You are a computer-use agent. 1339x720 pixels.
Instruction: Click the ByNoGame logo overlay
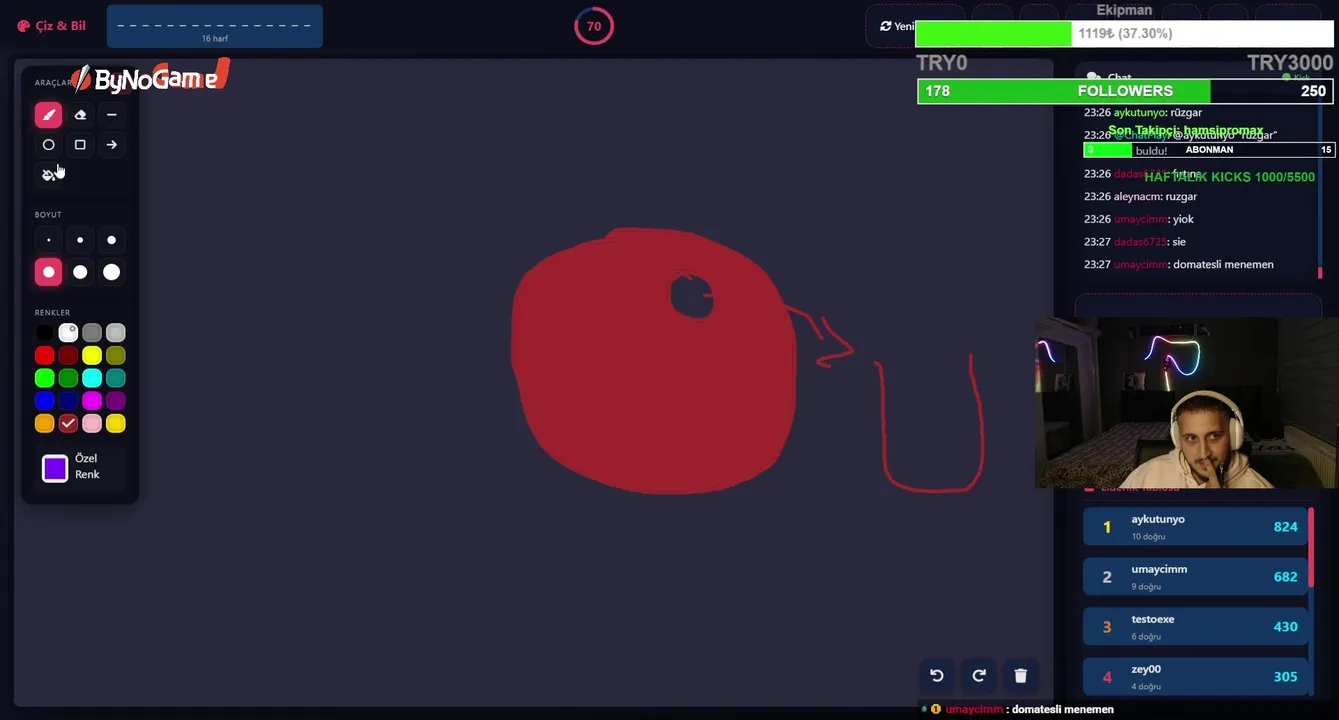(150, 78)
